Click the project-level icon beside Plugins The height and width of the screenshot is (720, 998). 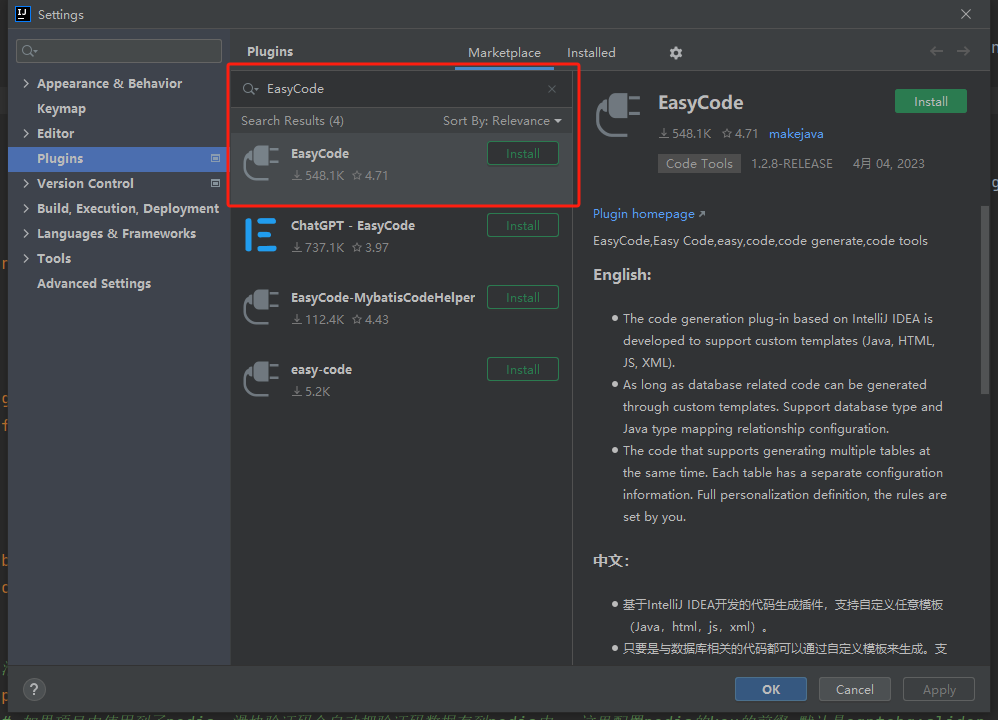pyautogui.click(x=215, y=158)
